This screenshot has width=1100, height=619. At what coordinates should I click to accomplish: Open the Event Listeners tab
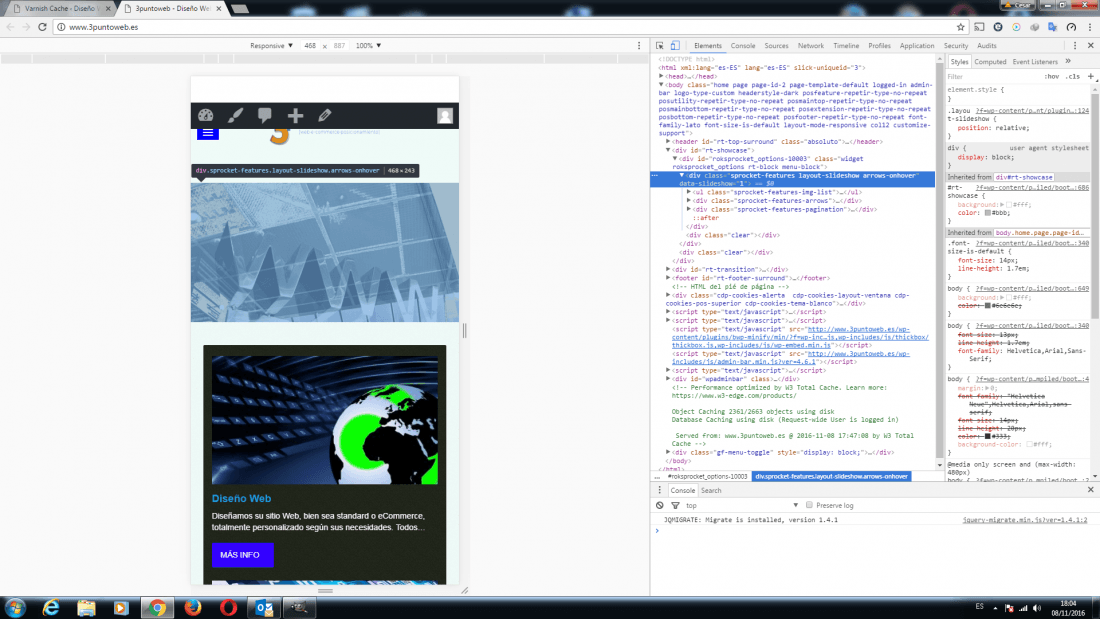[1035, 62]
